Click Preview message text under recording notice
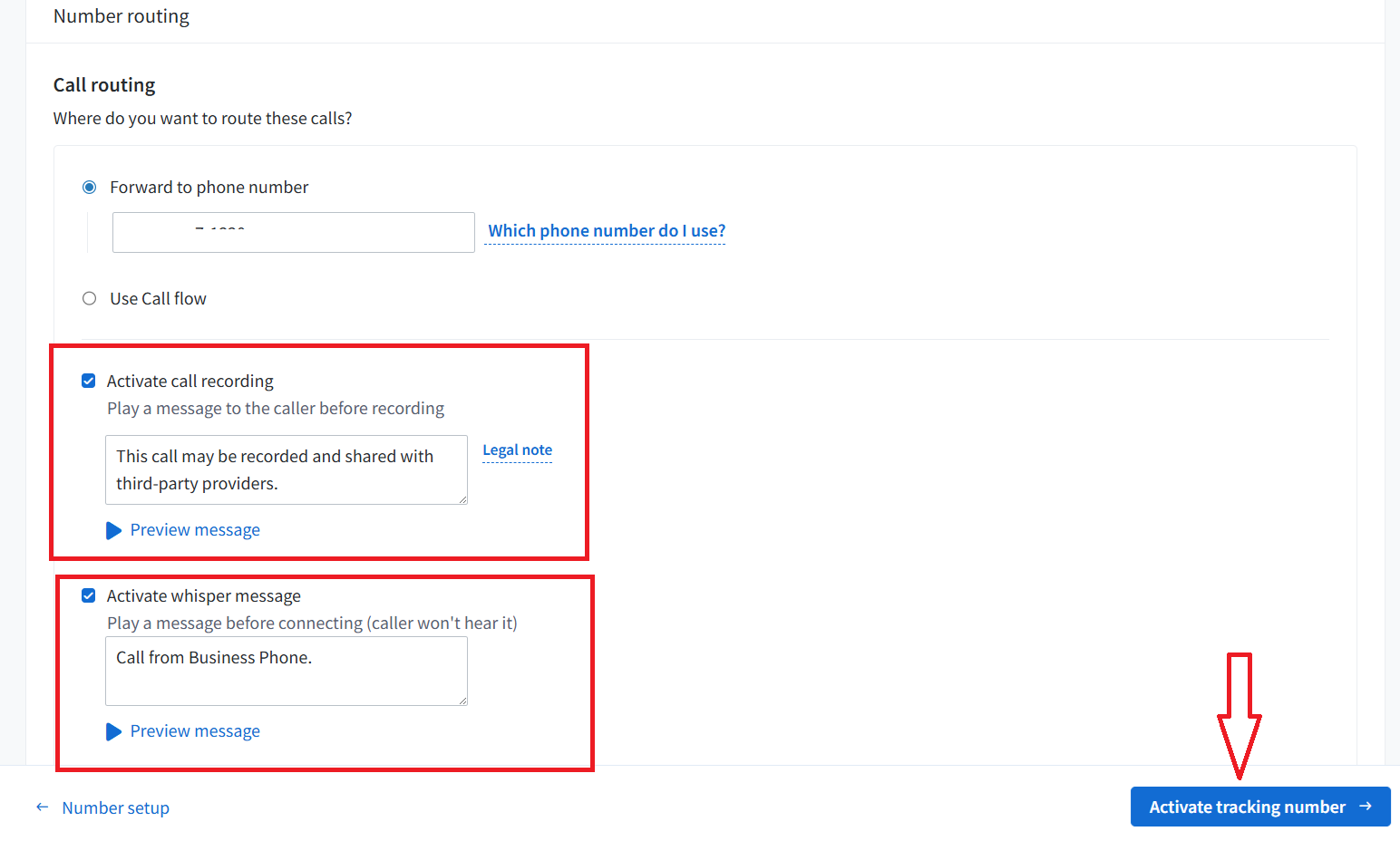1400x841 pixels. tap(195, 530)
